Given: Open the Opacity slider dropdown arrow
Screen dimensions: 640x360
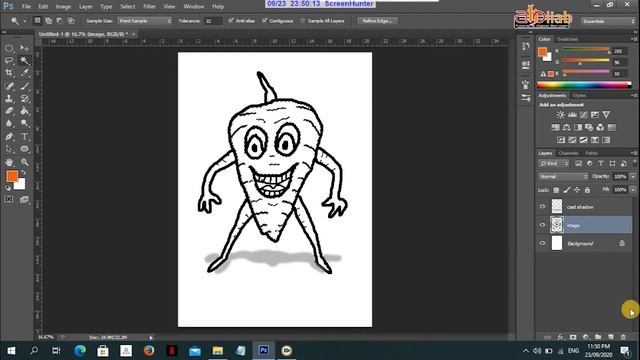Looking at the screenshot, I should pos(633,176).
